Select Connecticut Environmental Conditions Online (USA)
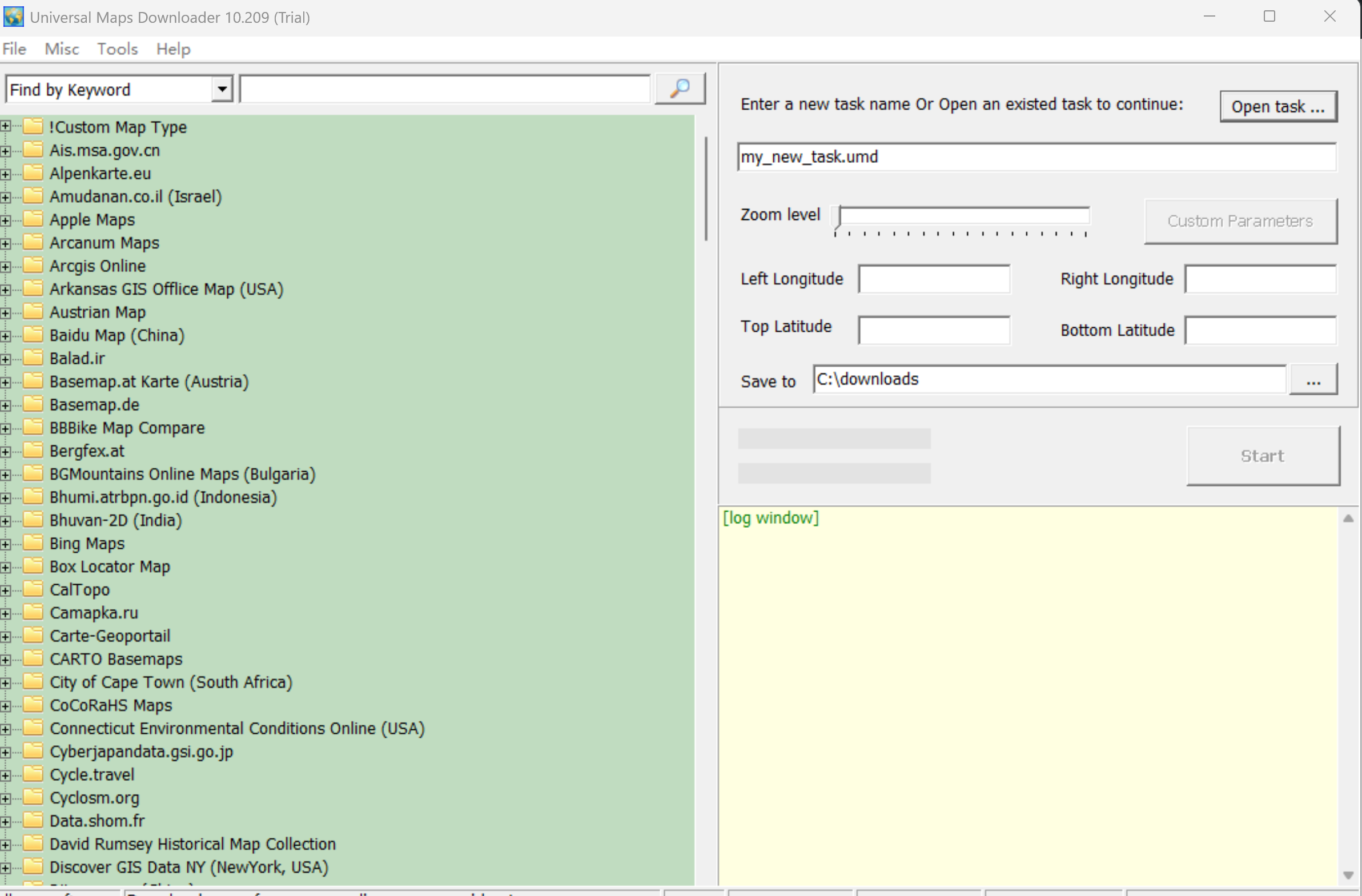Screen dimensions: 1362x896 tap(237, 728)
